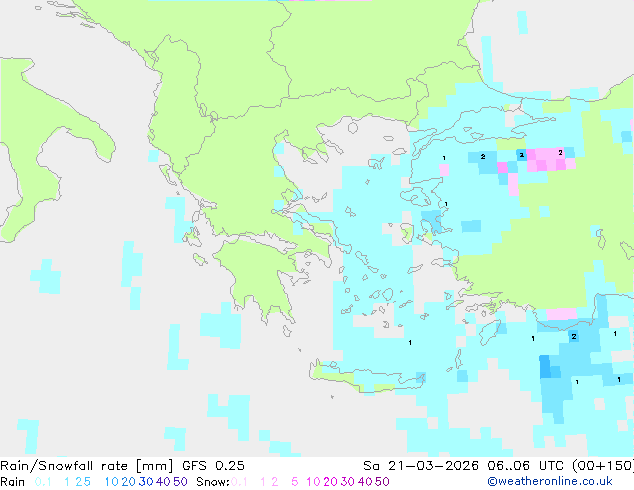Screen dimensions: 634x490
Task: Pick the Rain legend 30 value
Action: click(x=146, y=482)
